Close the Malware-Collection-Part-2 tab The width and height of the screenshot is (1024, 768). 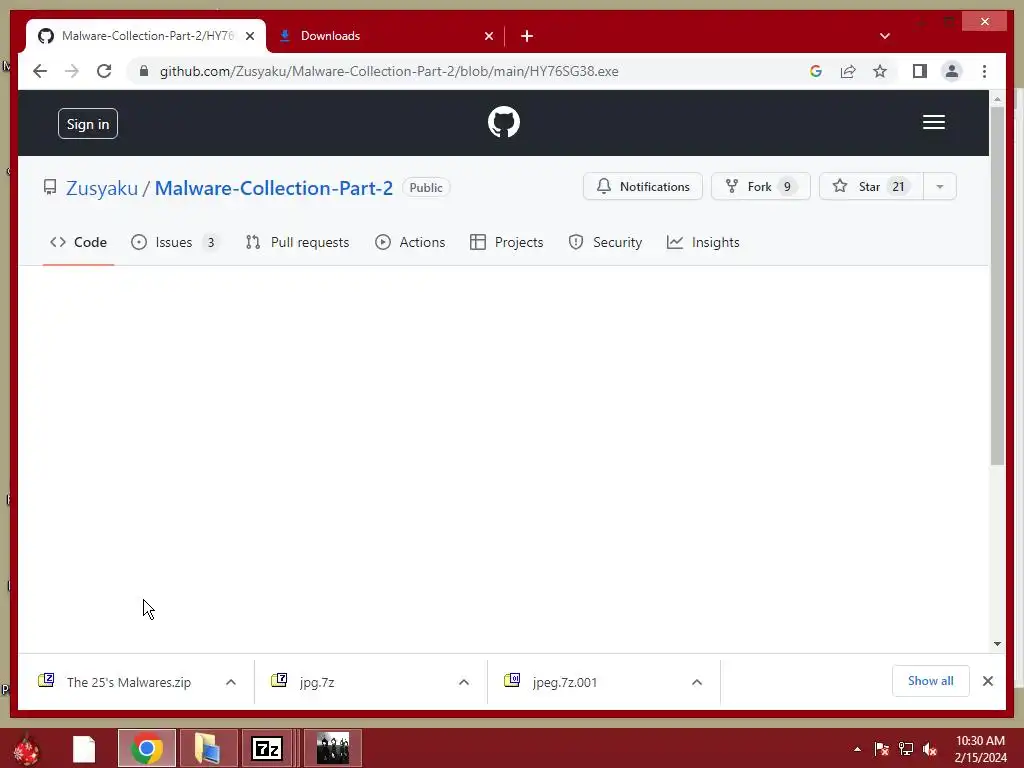pyautogui.click(x=249, y=36)
